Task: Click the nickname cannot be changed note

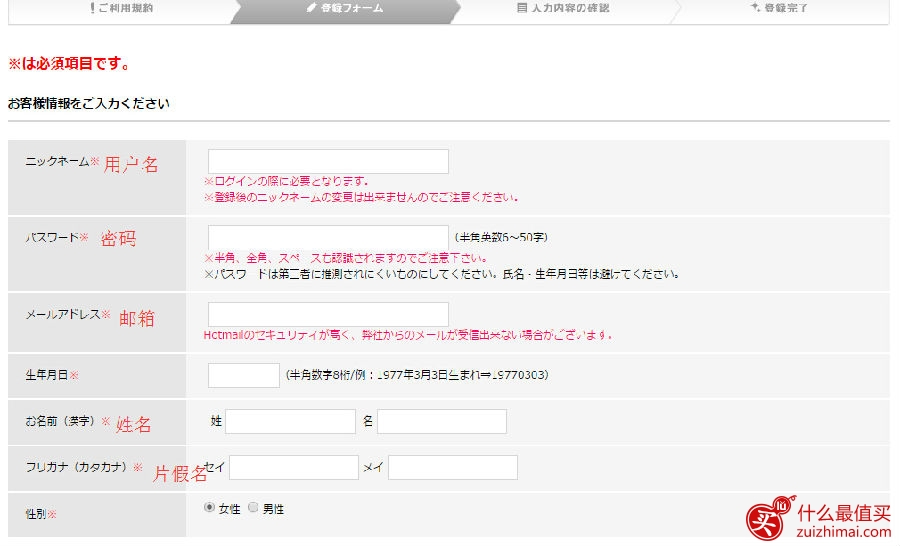Action: (x=361, y=198)
